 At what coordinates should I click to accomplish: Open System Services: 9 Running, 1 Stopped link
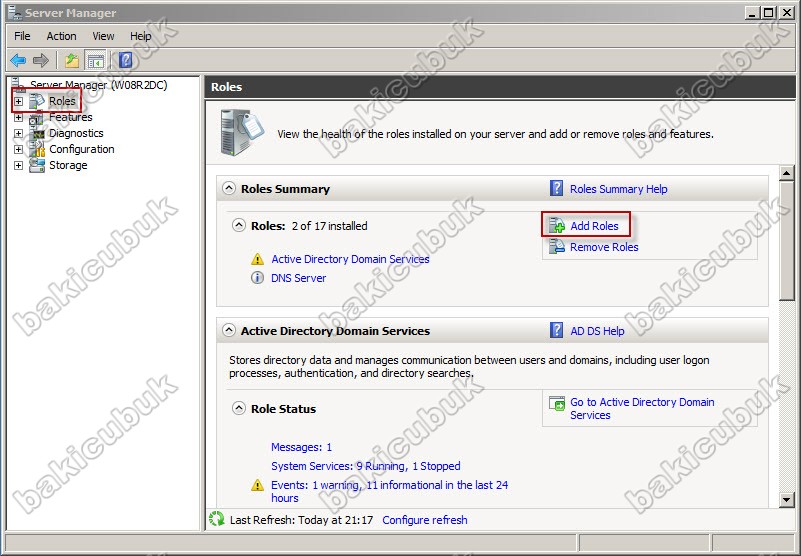tap(366, 466)
